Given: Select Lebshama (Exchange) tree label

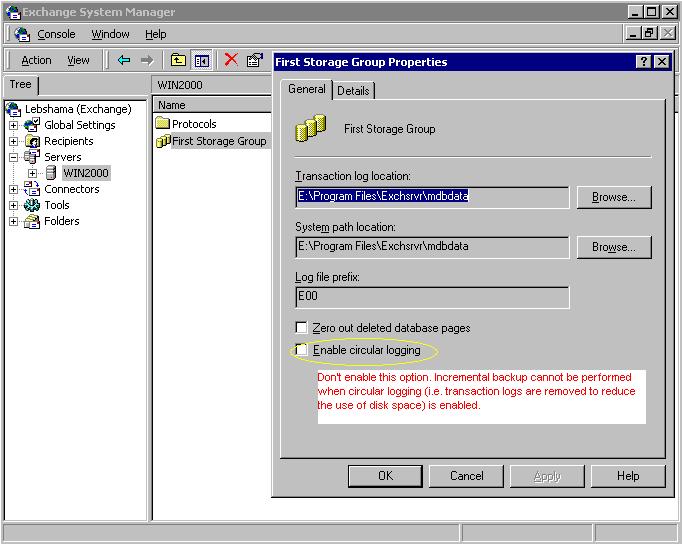Looking at the screenshot, I should click(x=78, y=109).
